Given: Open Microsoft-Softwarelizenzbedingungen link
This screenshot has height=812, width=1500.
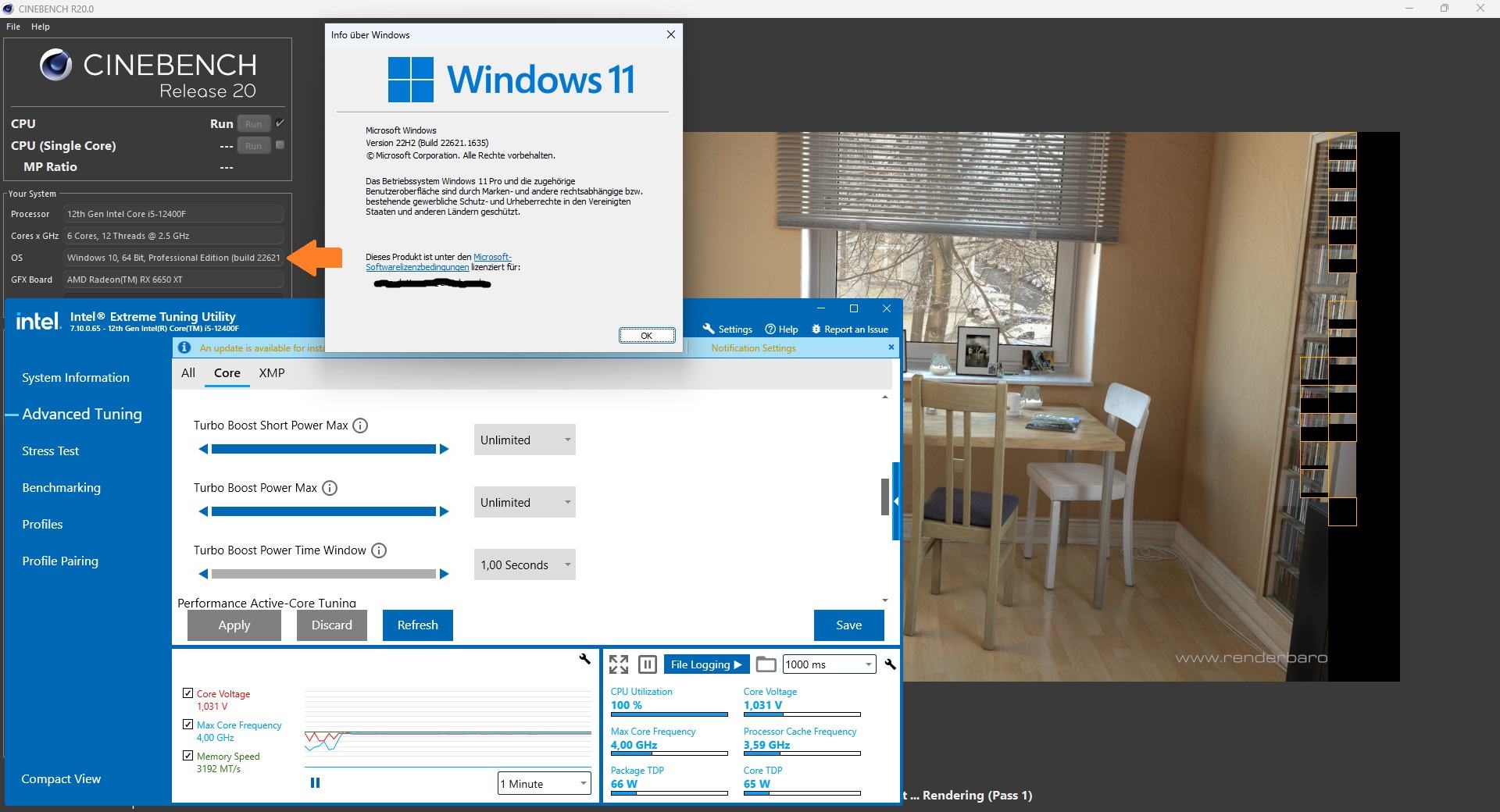Looking at the screenshot, I should [438, 262].
